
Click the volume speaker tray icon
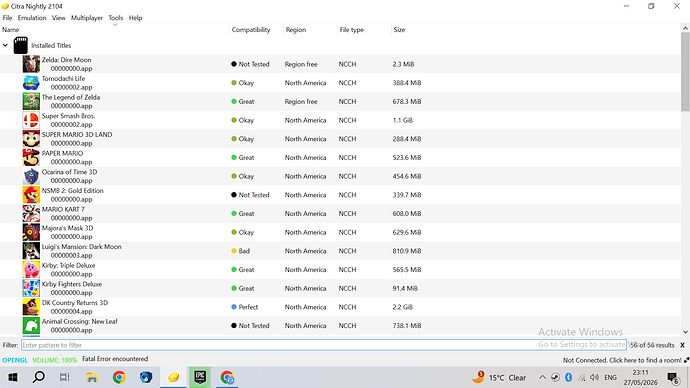coord(595,377)
